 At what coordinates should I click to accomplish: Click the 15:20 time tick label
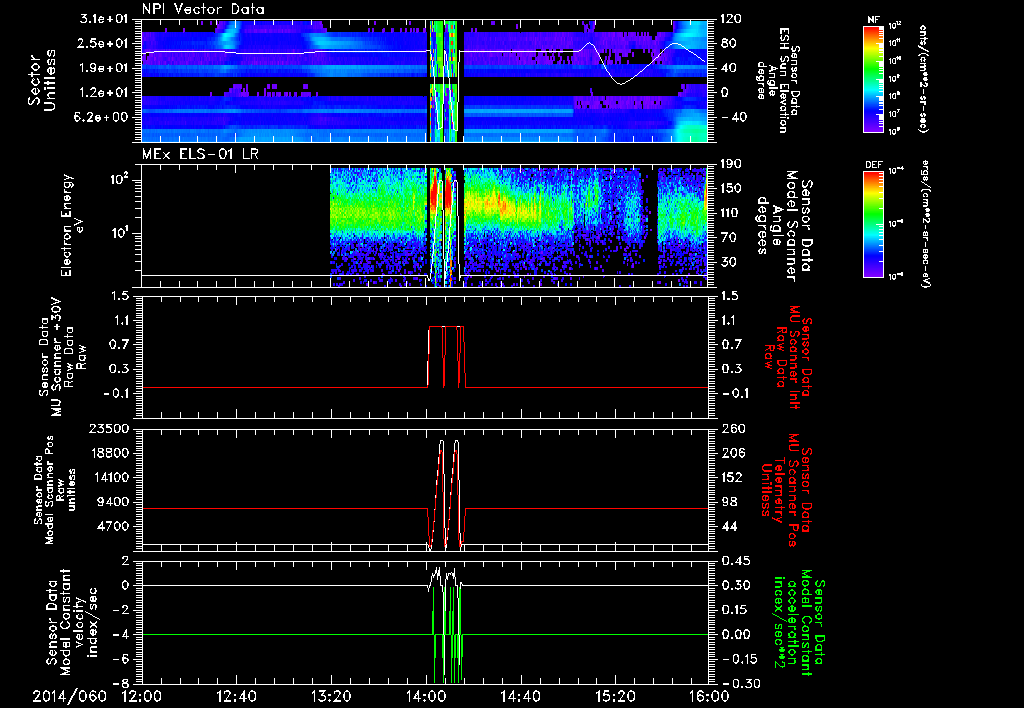coord(615,697)
